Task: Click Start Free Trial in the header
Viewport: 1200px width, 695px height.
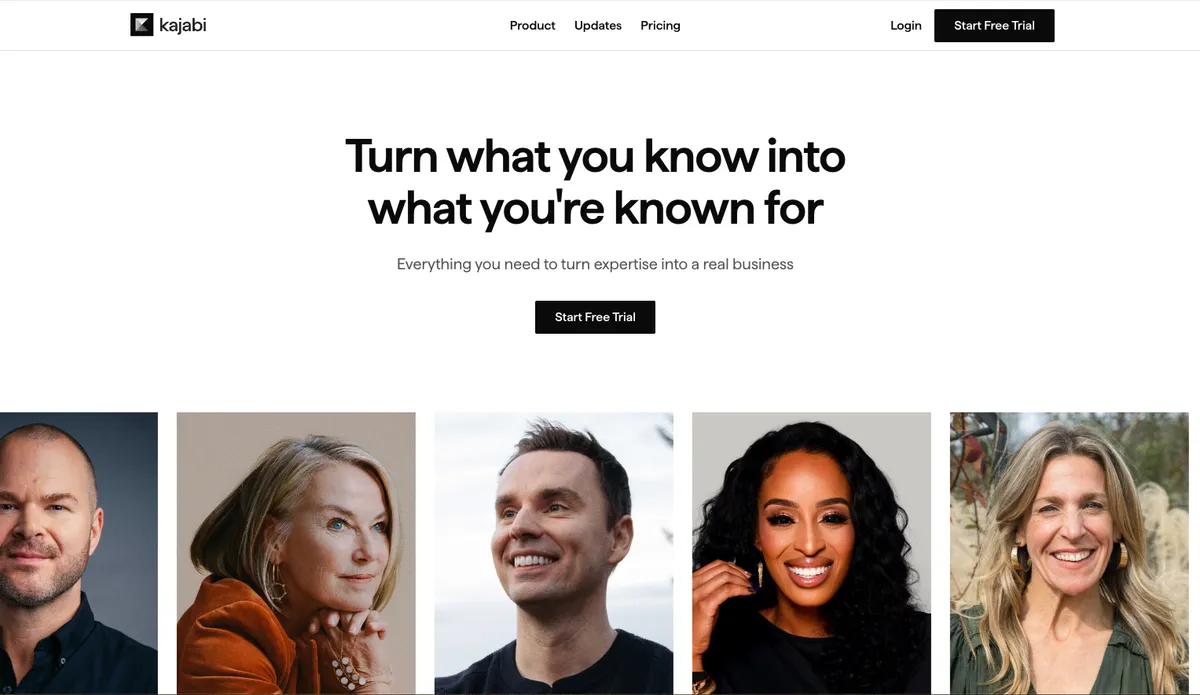Action: [x=994, y=26]
